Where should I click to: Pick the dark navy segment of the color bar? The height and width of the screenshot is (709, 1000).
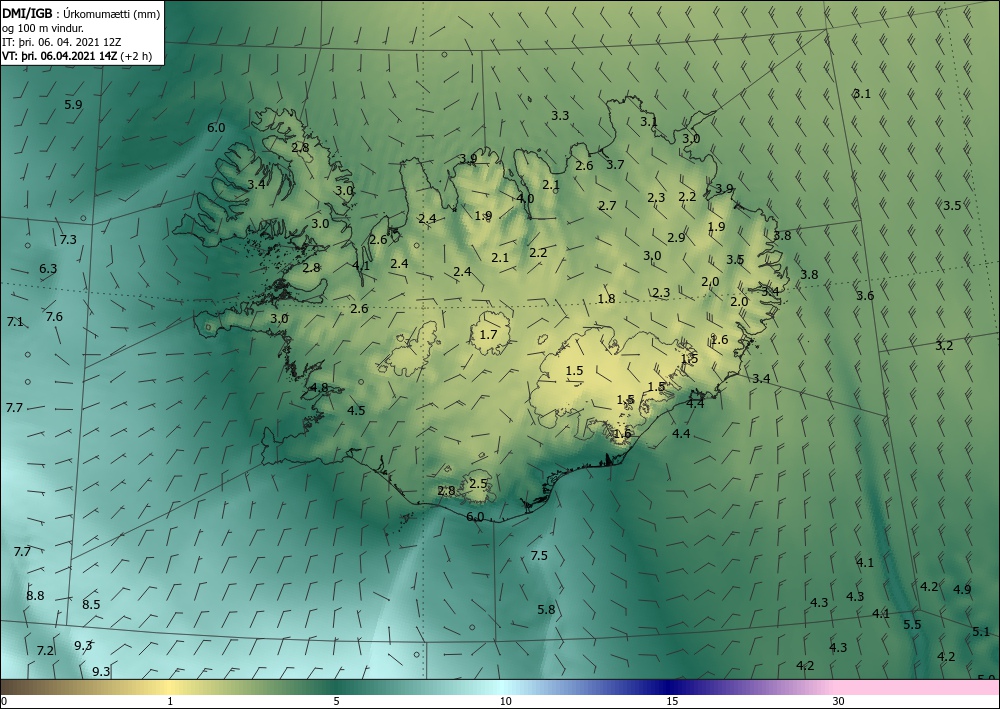[x=670, y=687]
